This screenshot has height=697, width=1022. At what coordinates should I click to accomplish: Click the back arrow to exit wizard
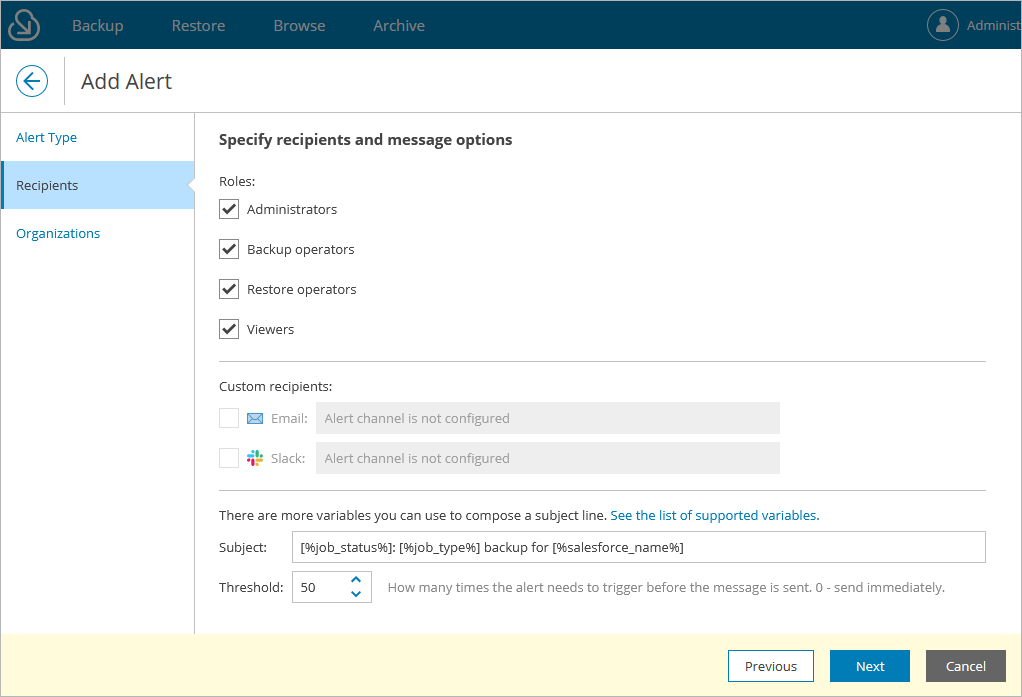pyautogui.click(x=31, y=81)
